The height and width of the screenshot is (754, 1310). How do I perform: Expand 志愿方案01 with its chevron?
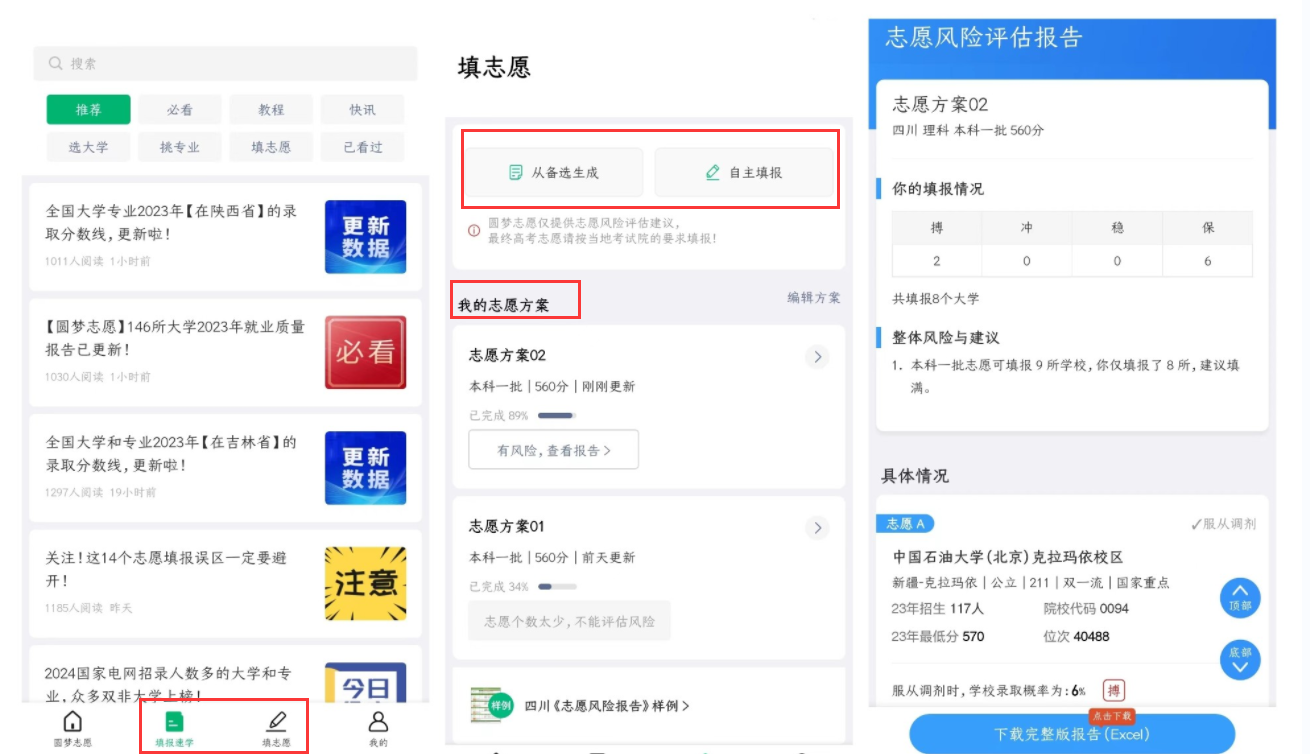[817, 527]
